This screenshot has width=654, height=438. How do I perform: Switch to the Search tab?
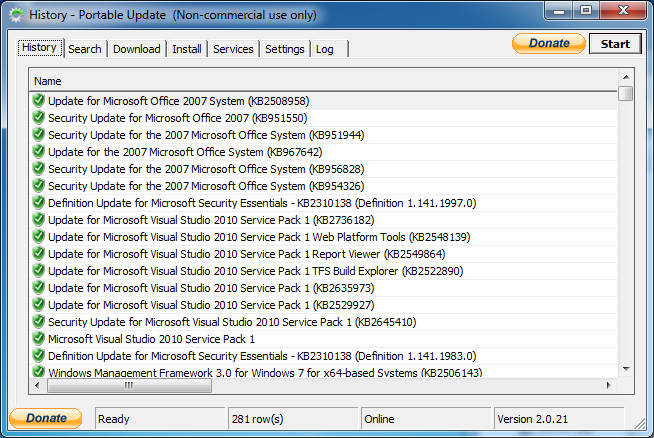[85, 49]
